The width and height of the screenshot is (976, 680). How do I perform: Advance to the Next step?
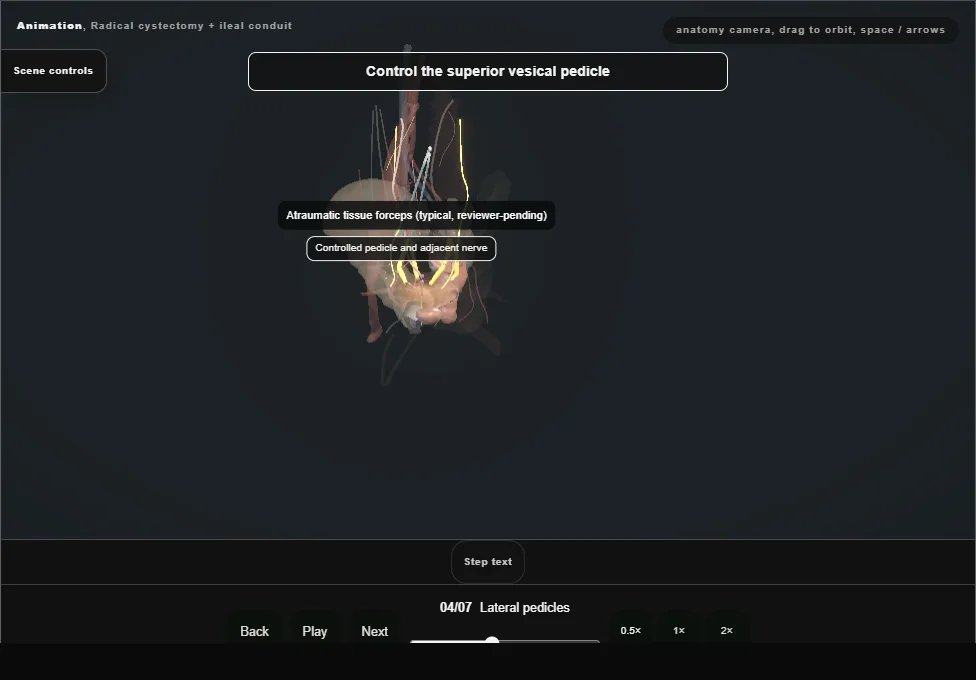coord(375,631)
